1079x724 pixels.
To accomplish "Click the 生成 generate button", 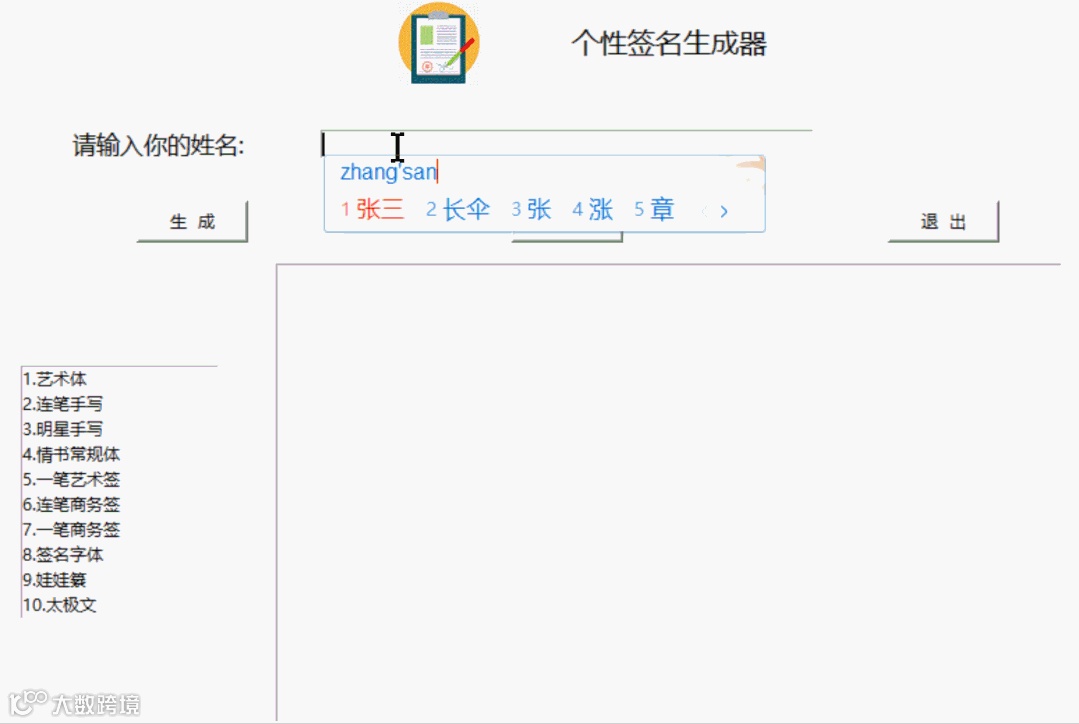I will [x=192, y=222].
